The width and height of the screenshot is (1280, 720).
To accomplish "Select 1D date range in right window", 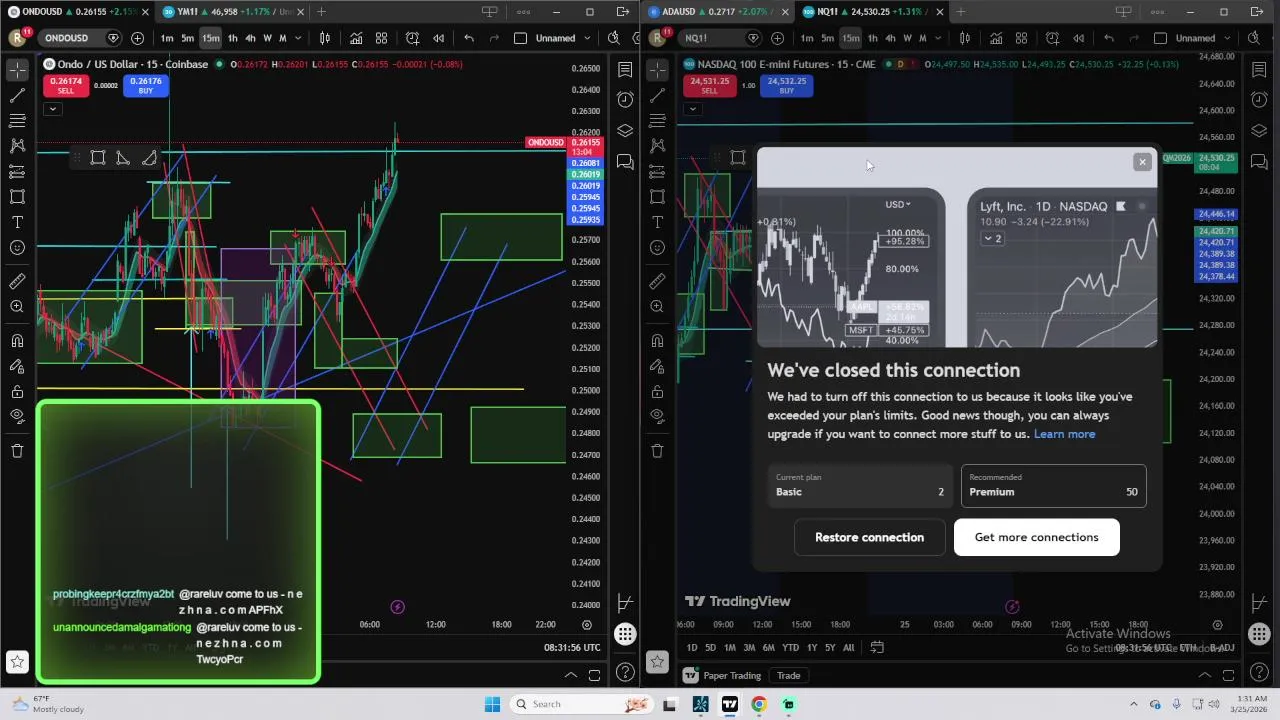I will pos(692,648).
